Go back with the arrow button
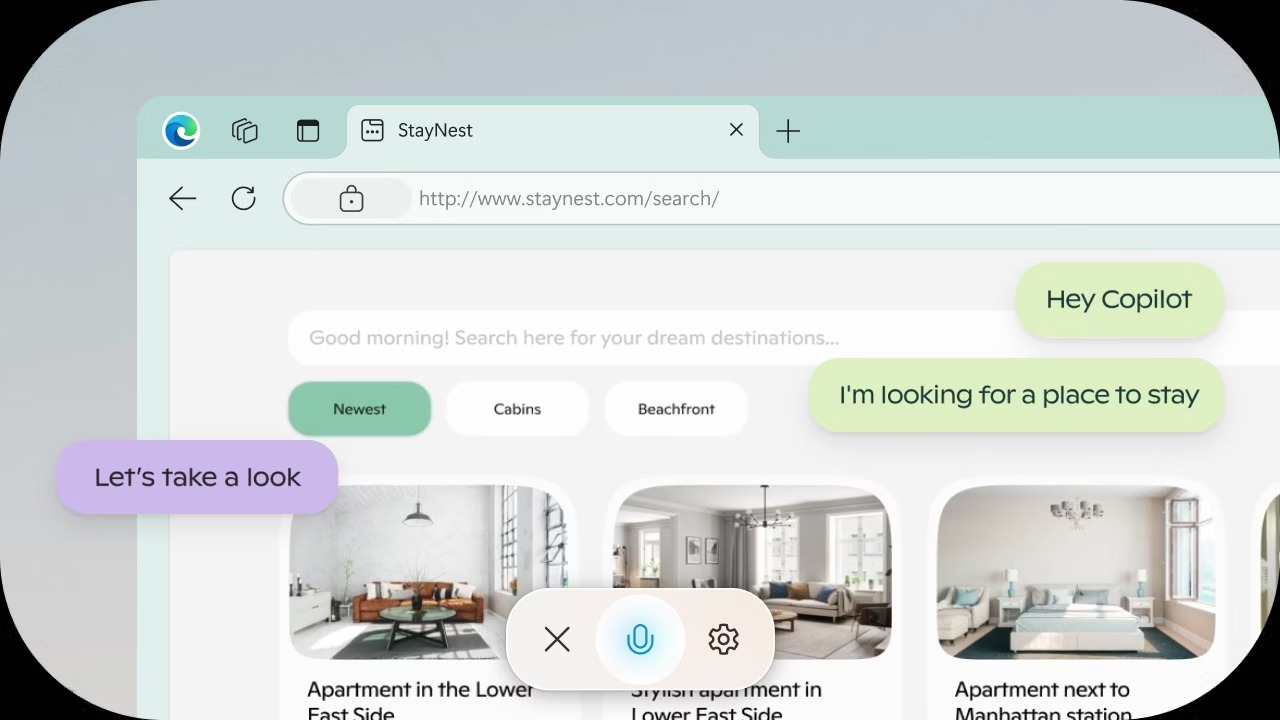This screenshot has width=1280, height=720. (x=182, y=198)
